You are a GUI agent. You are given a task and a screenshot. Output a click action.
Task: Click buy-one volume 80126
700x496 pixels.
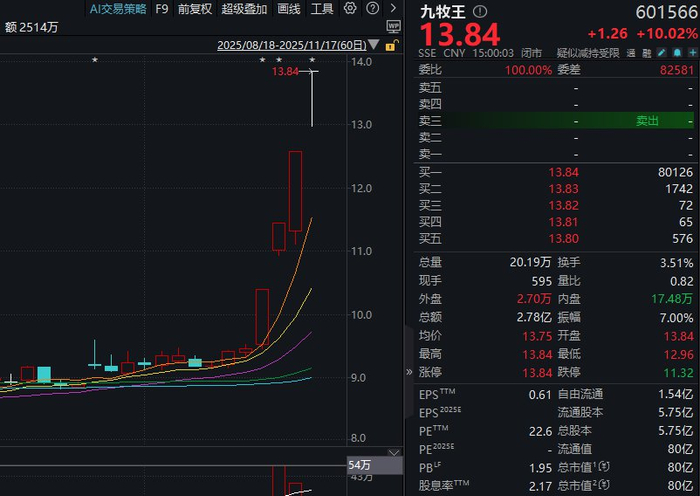(675, 172)
